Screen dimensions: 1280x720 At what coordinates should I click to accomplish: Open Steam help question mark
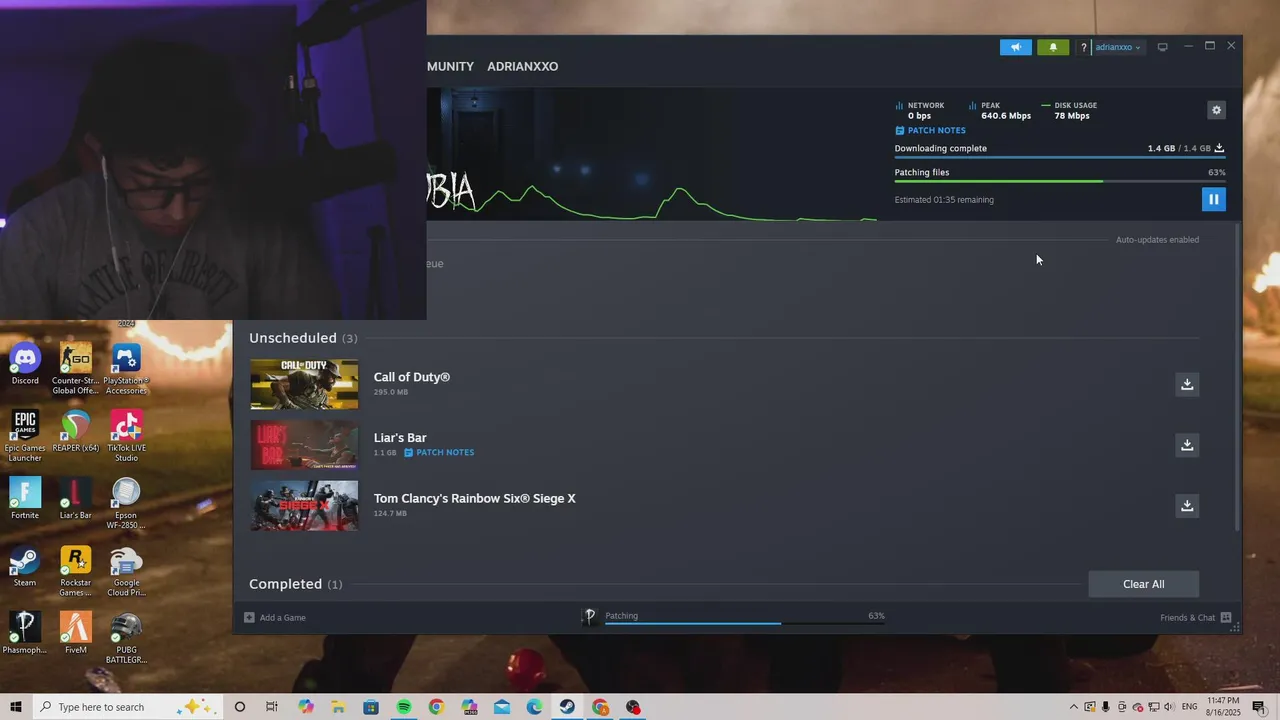[1083, 47]
